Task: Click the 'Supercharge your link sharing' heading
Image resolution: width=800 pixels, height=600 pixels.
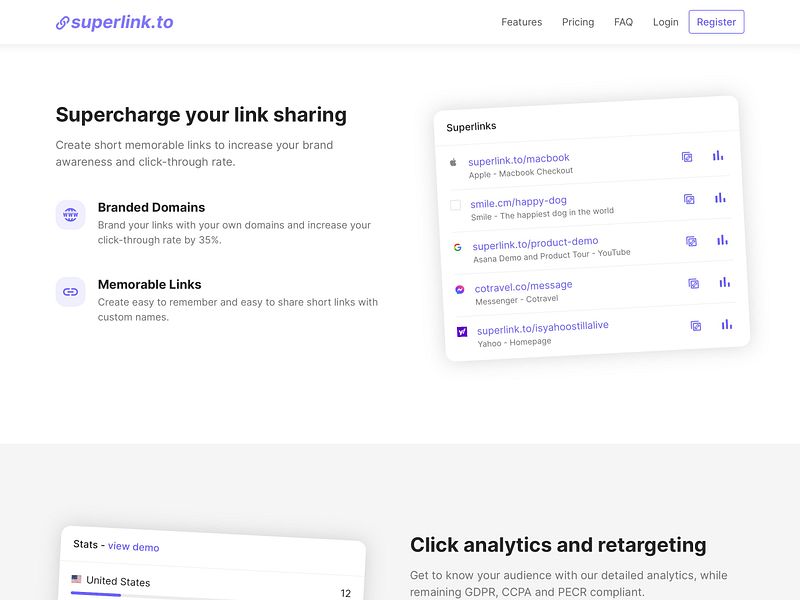Action: click(201, 115)
